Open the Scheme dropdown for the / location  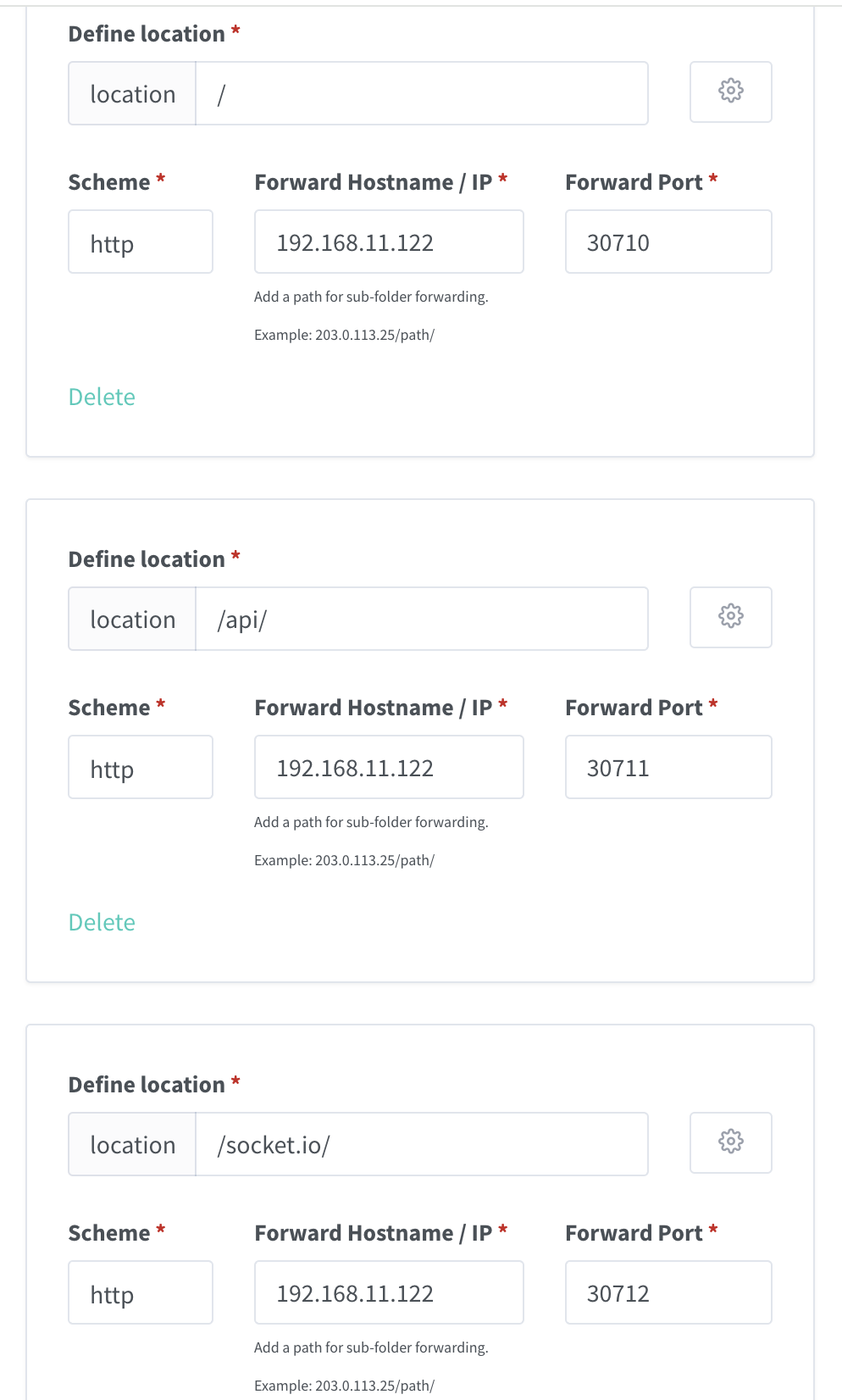141,242
